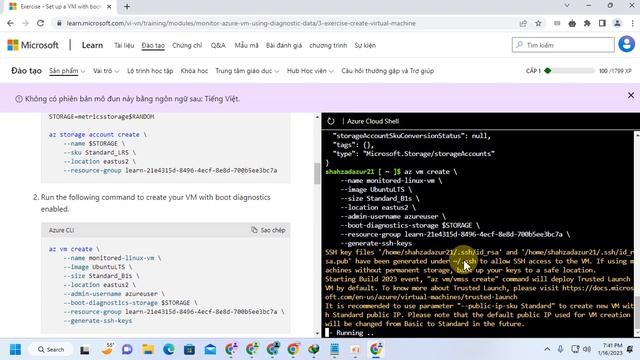Click the Tìm kiếm search field
This screenshot has width=640, height=360.
[563, 45]
